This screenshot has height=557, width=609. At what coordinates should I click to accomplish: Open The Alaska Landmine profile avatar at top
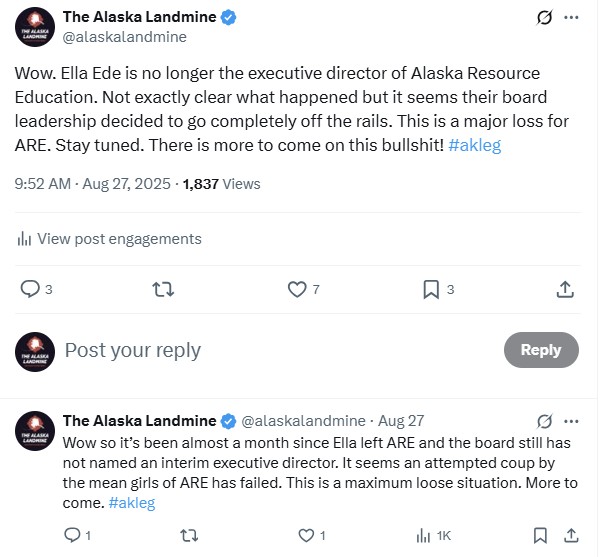pos(35,27)
